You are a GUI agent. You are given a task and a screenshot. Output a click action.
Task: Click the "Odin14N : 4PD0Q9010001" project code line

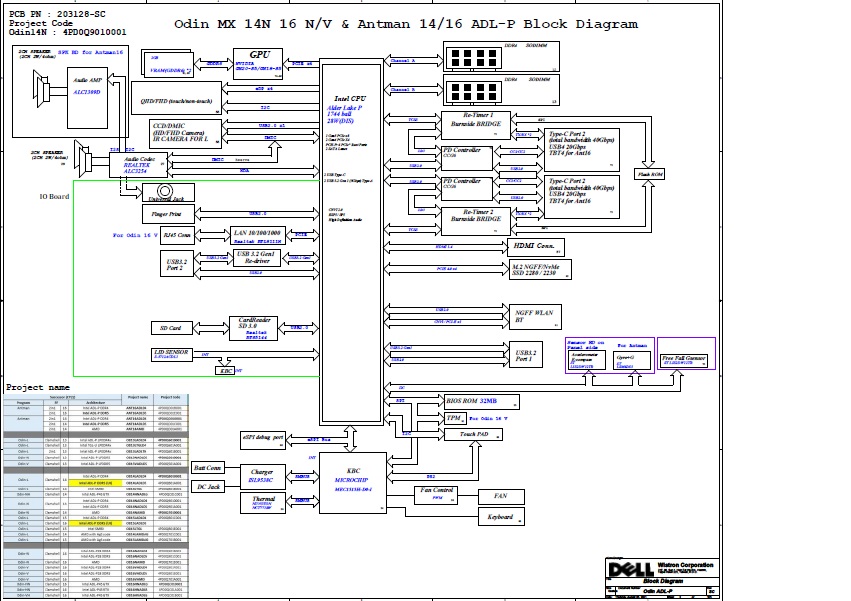(x=67, y=32)
